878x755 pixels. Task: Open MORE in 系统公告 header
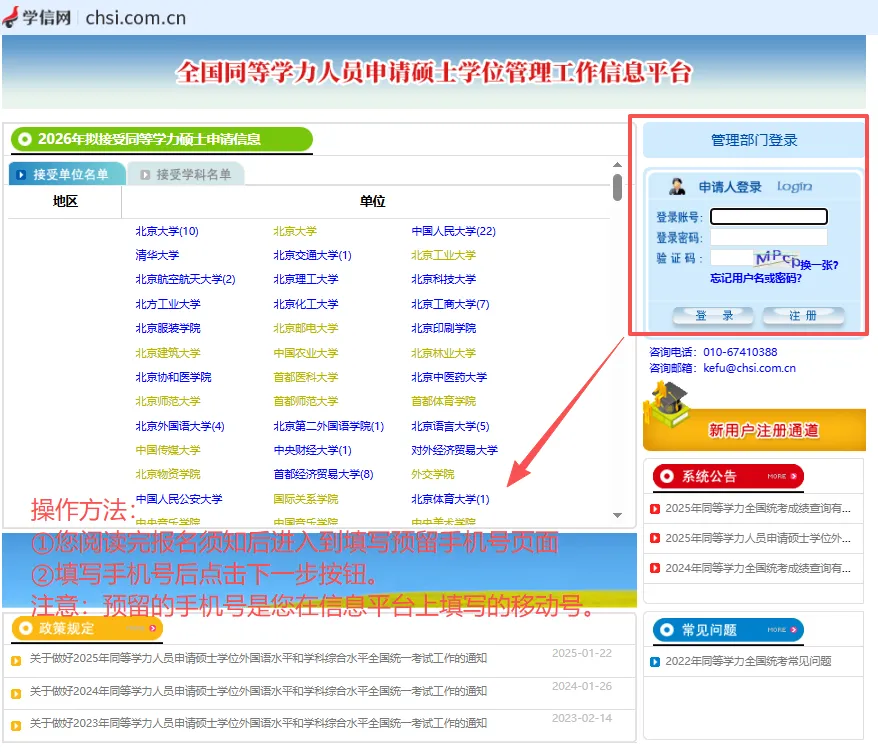(782, 476)
